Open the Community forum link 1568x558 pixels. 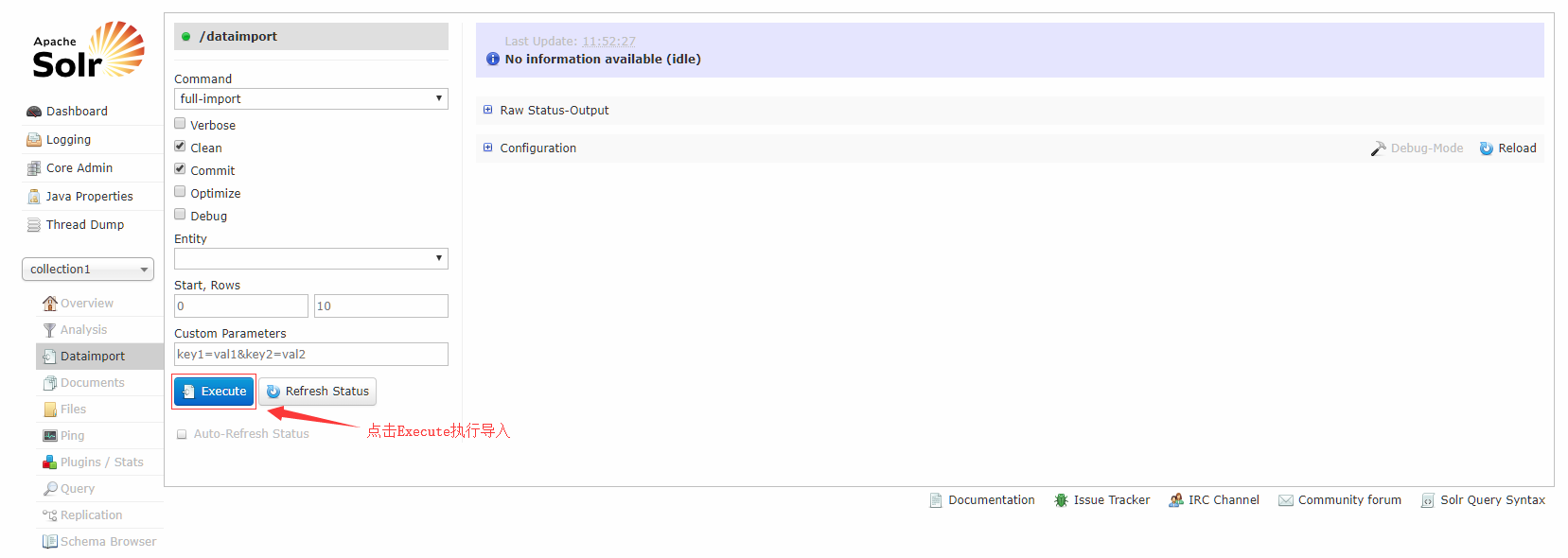coord(1349,500)
